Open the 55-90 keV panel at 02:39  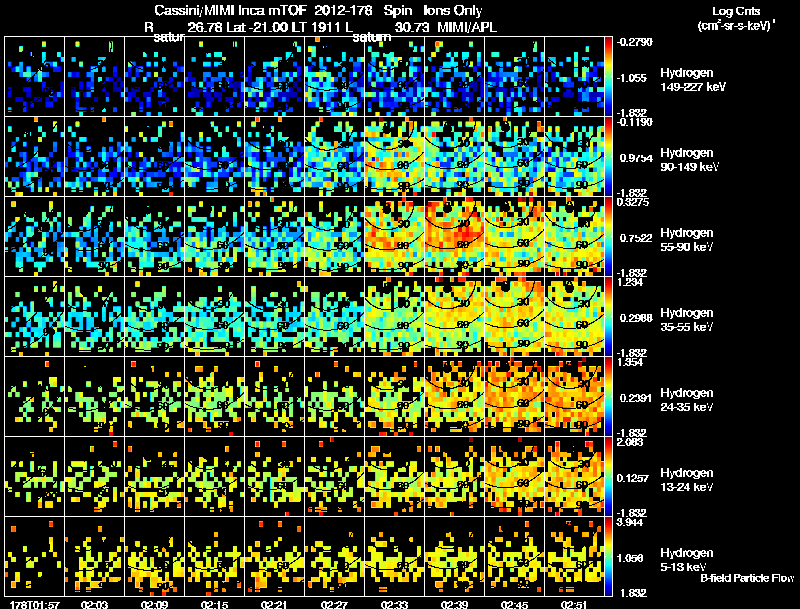[454, 237]
